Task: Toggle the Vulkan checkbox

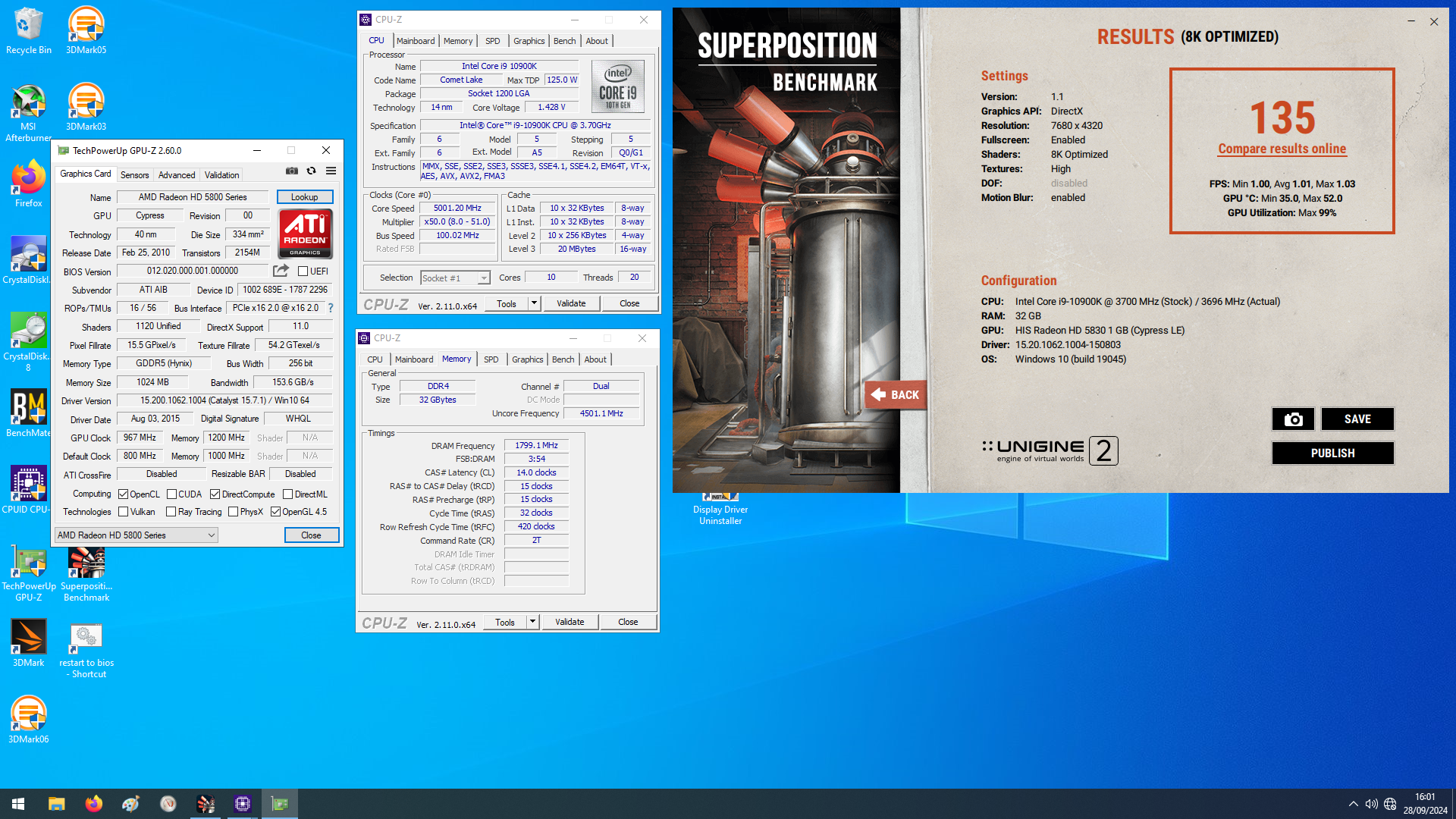Action: tap(124, 512)
